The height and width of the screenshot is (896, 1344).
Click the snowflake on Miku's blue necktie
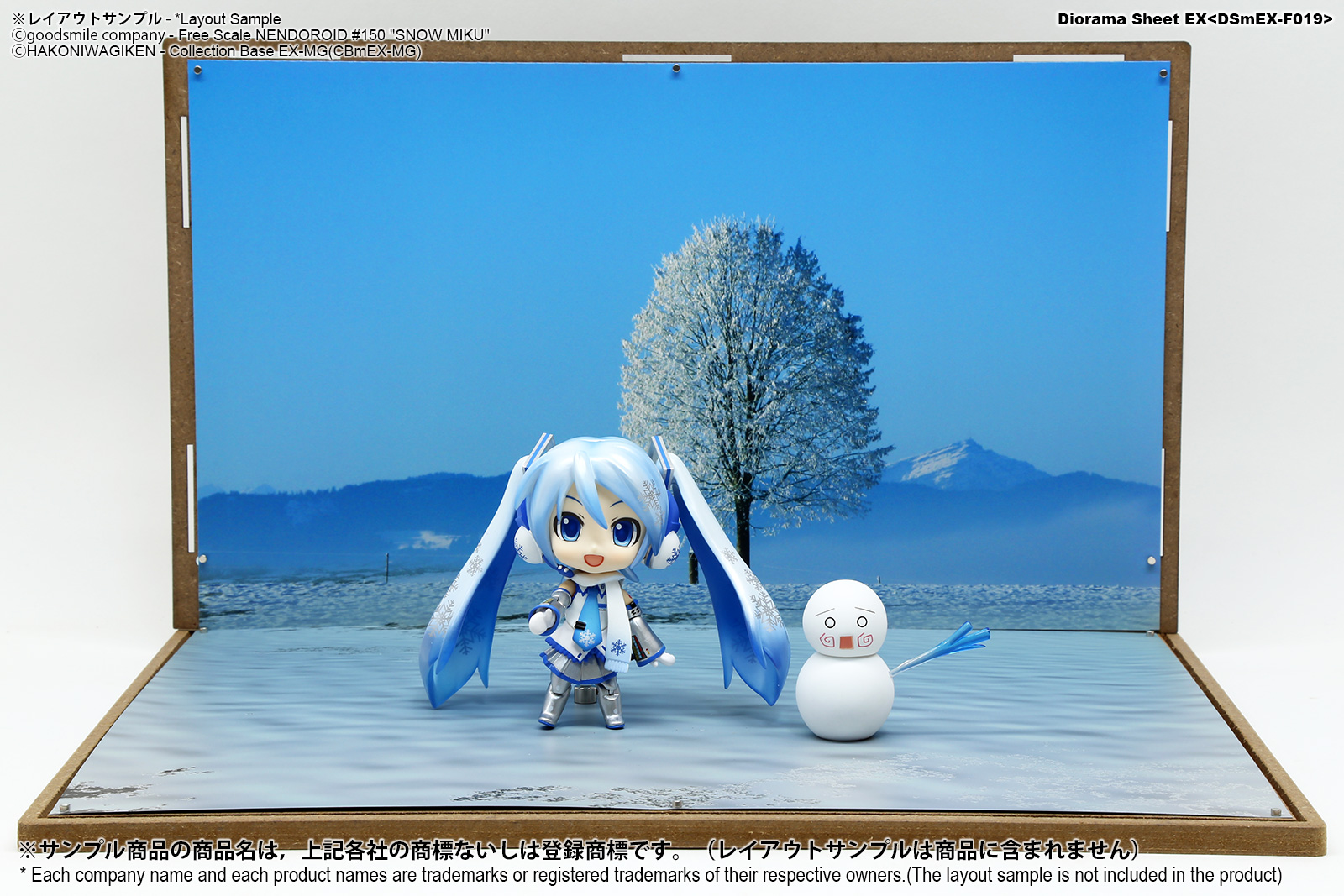pyautogui.click(x=585, y=638)
